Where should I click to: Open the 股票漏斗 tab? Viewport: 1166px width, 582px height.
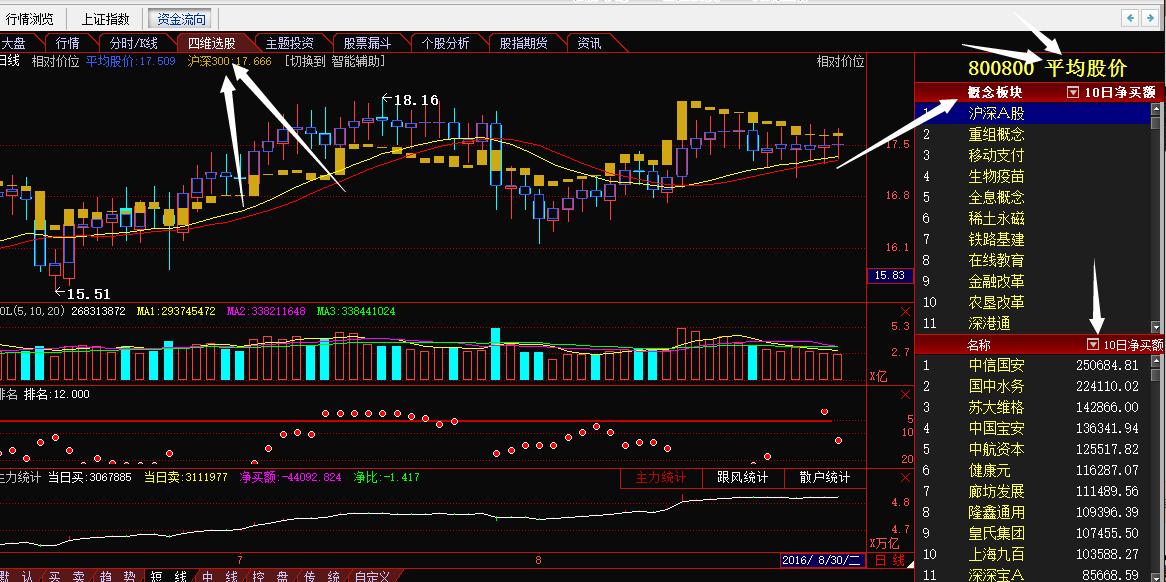(x=367, y=43)
